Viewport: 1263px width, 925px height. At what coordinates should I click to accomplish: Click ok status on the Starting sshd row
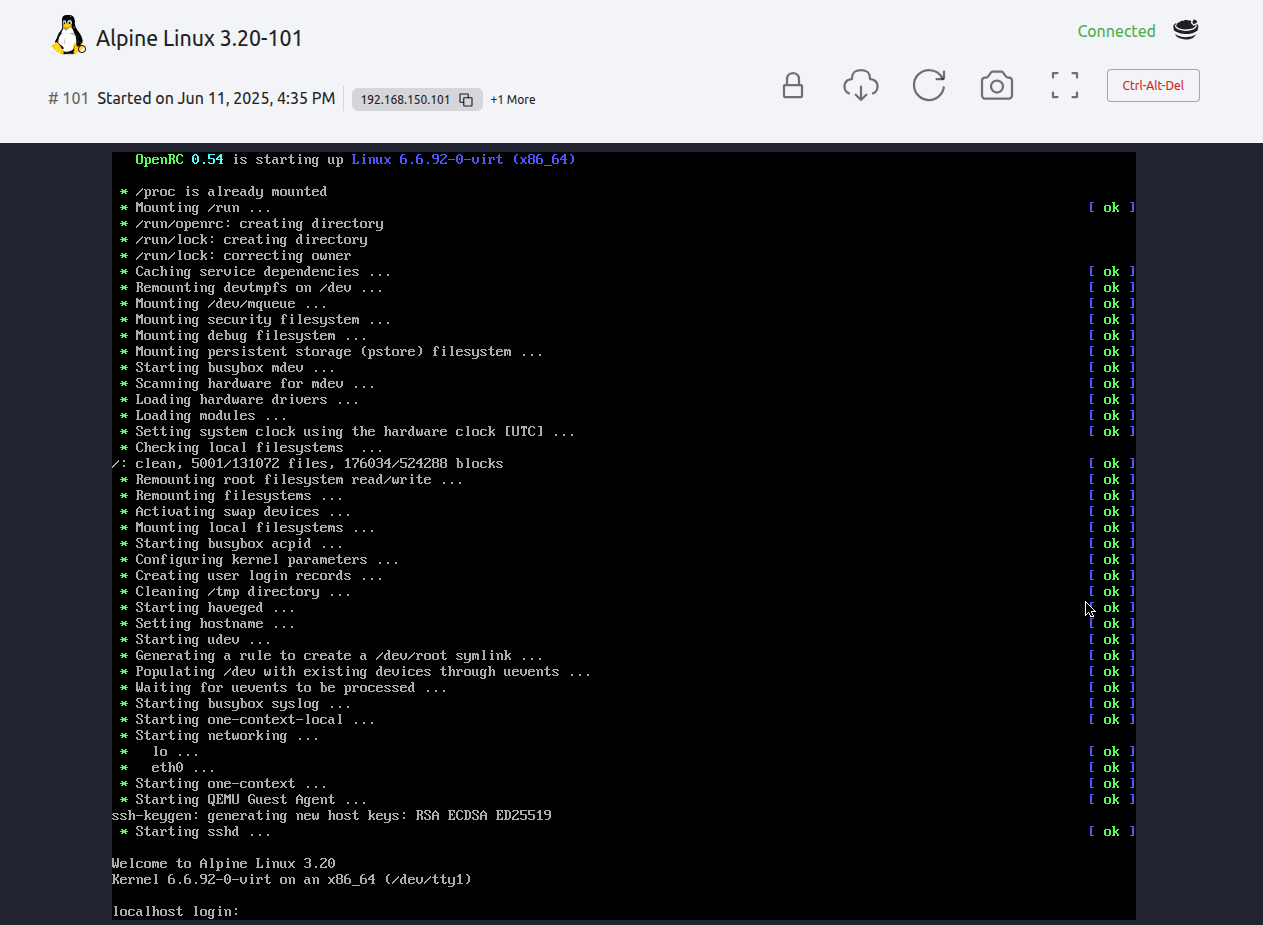click(x=1111, y=831)
